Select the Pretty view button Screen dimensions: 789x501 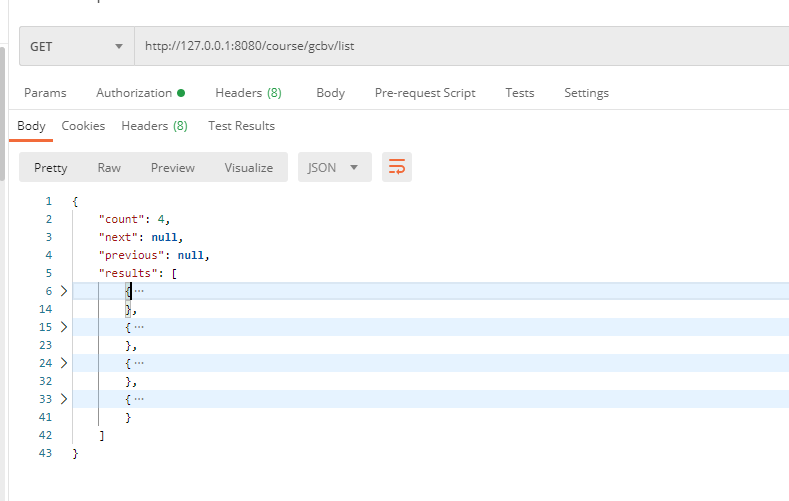51,168
